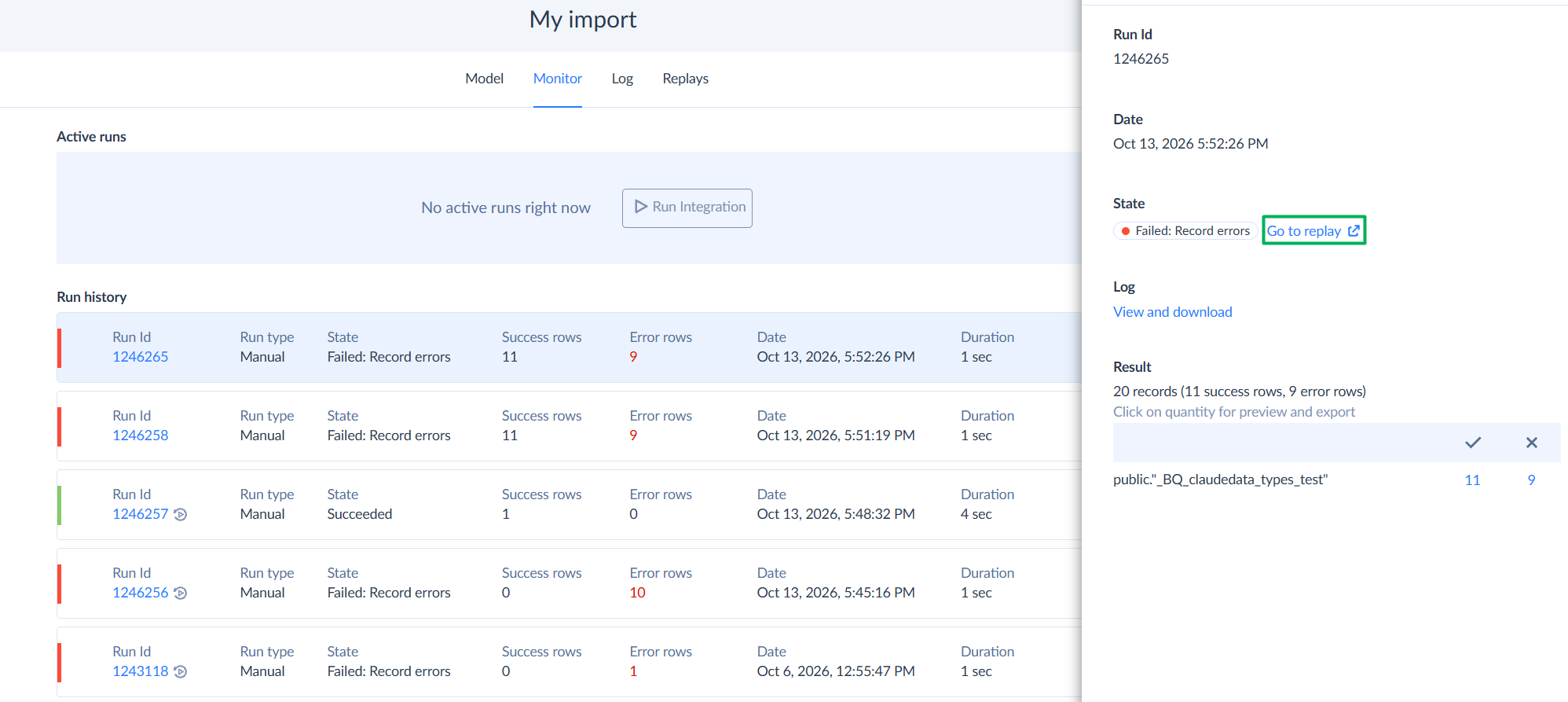Click date Oct 13, 2026, 5:51:19 PM
The width and height of the screenshot is (1568, 702).
[x=836, y=436]
